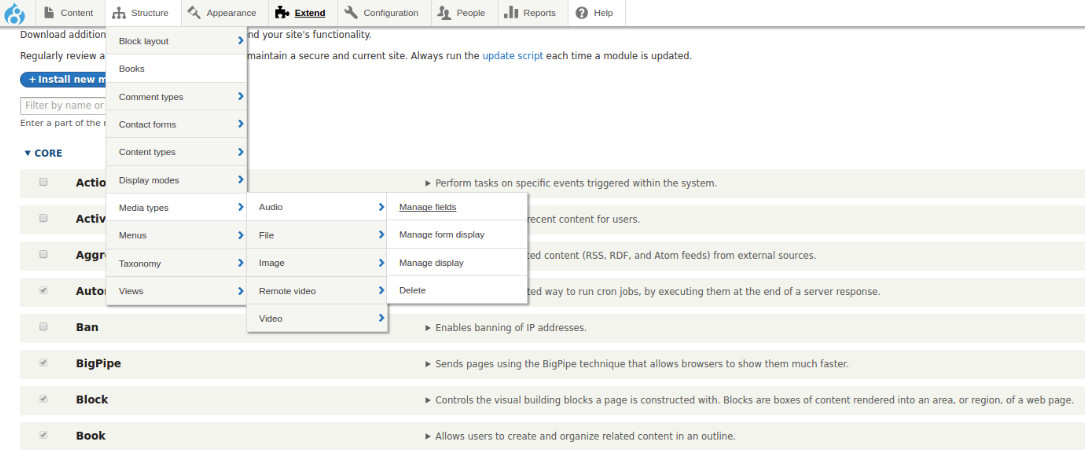Select Manage fields for Audio
The width and height of the screenshot is (1085, 450).
pyautogui.click(x=457, y=207)
